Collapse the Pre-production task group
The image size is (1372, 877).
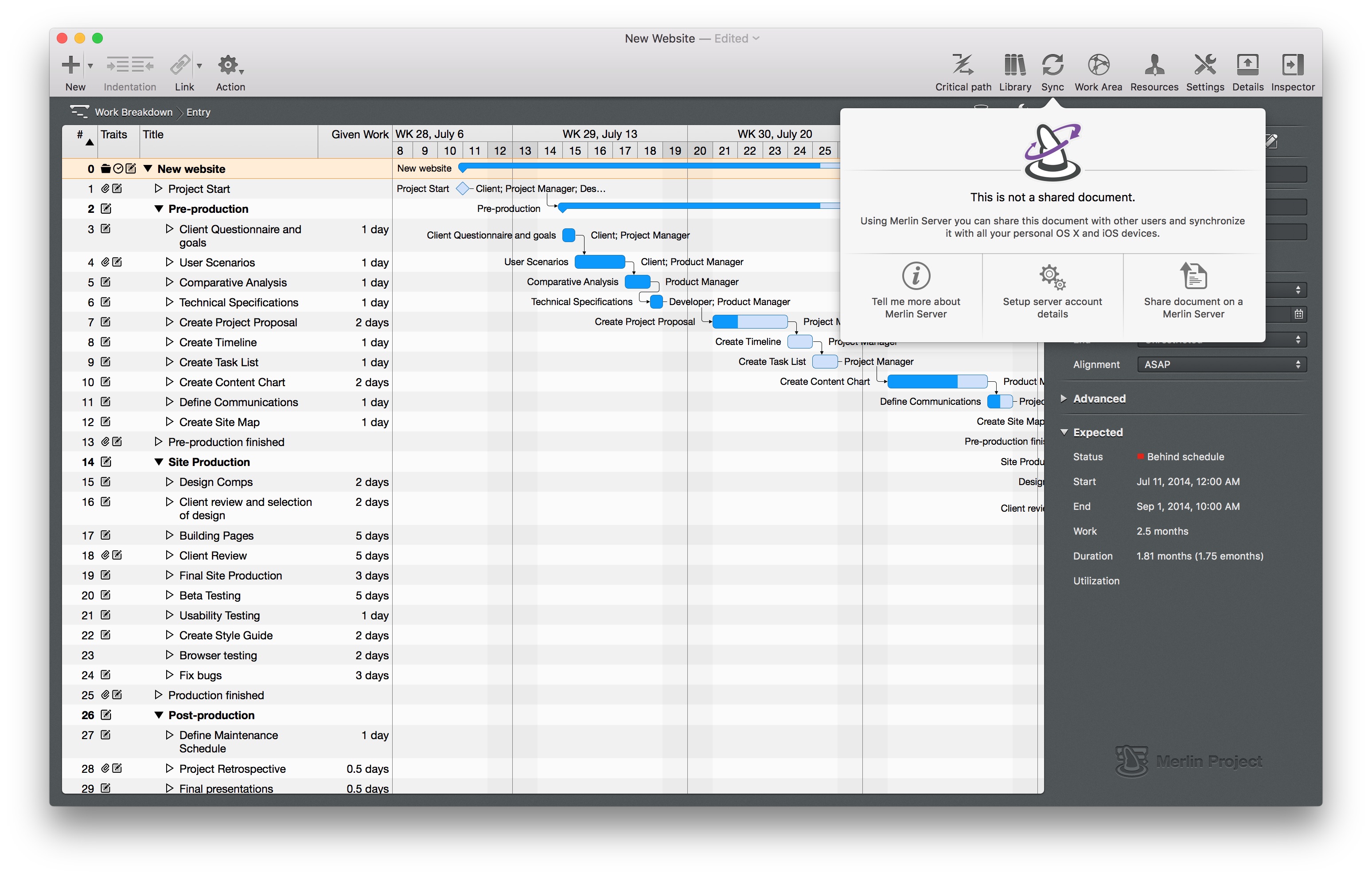[159, 209]
